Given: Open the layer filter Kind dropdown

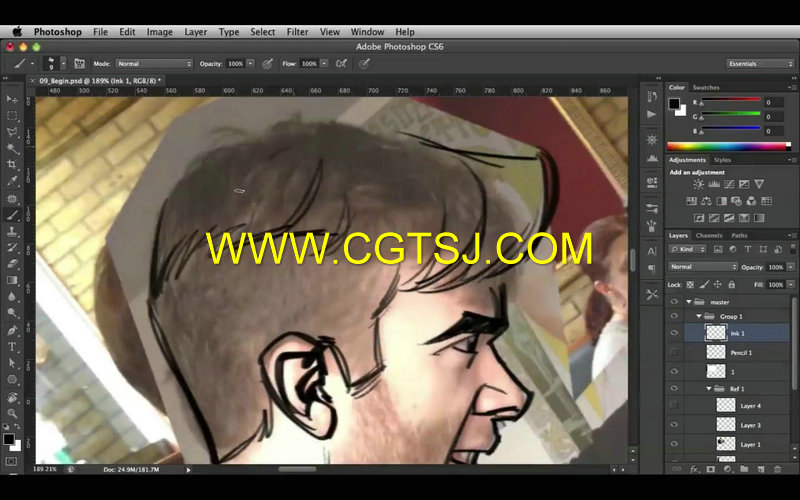Looking at the screenshot, I should 687,249.
